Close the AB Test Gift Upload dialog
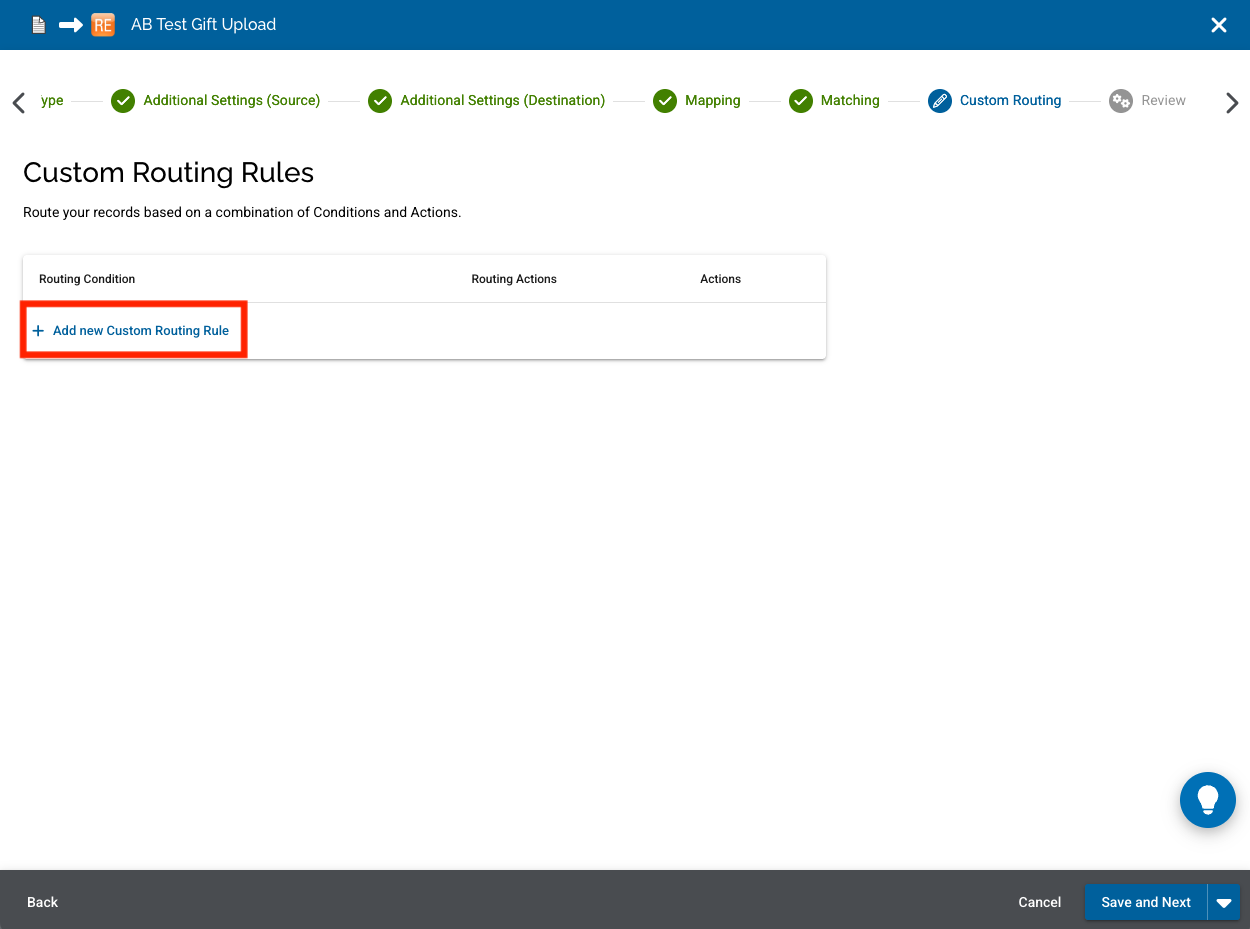 coord(1219,25)
